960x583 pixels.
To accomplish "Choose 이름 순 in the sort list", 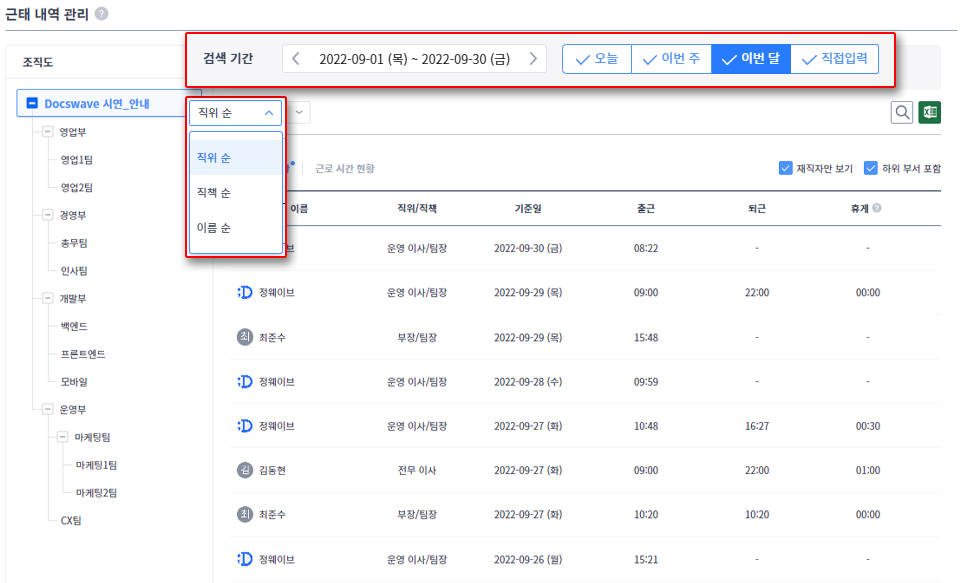I will click(236, 228).
